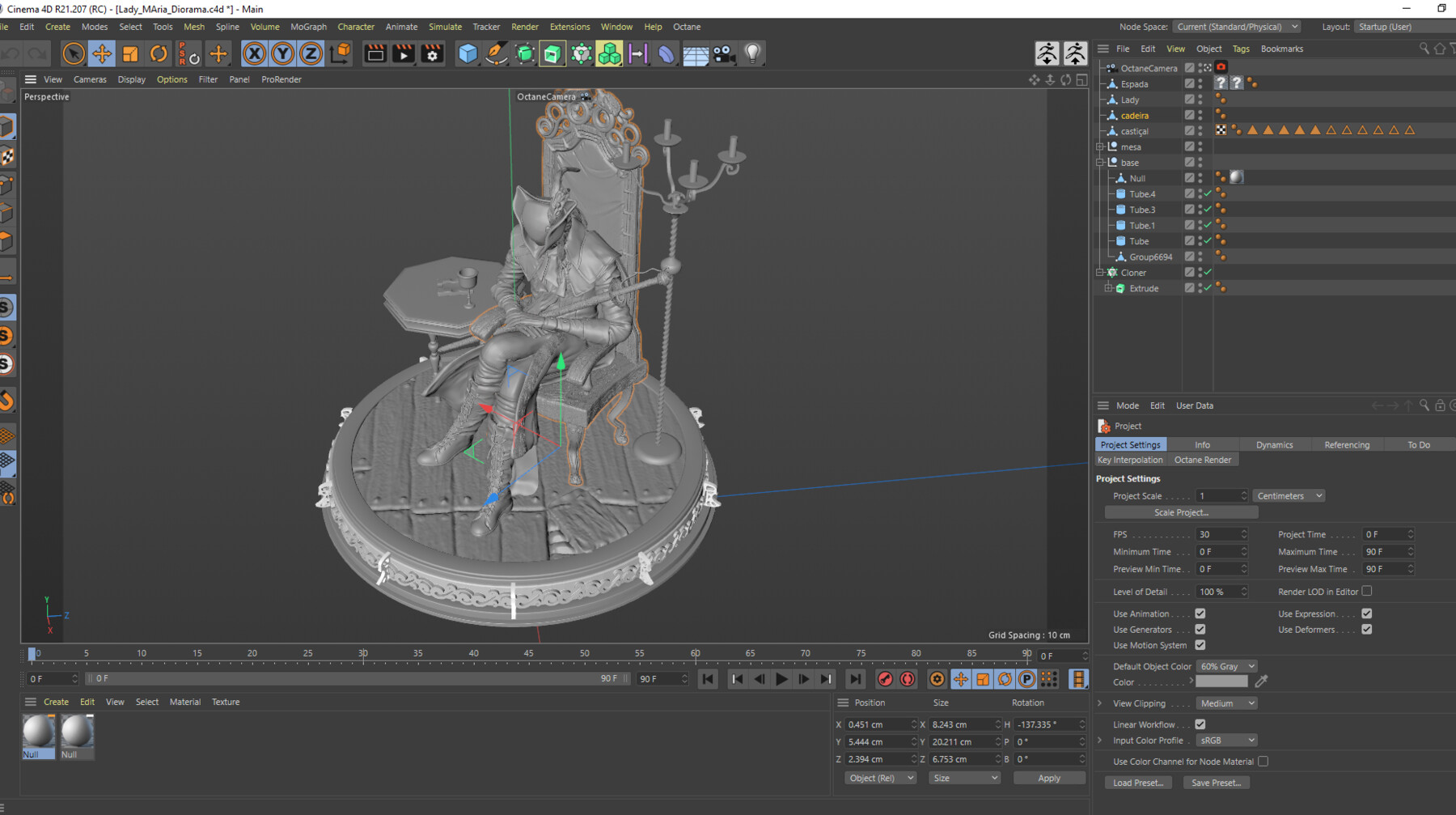Uncheck the Use Expression checkbox
The image size is (1456, 815).
tap(1367, 613)
